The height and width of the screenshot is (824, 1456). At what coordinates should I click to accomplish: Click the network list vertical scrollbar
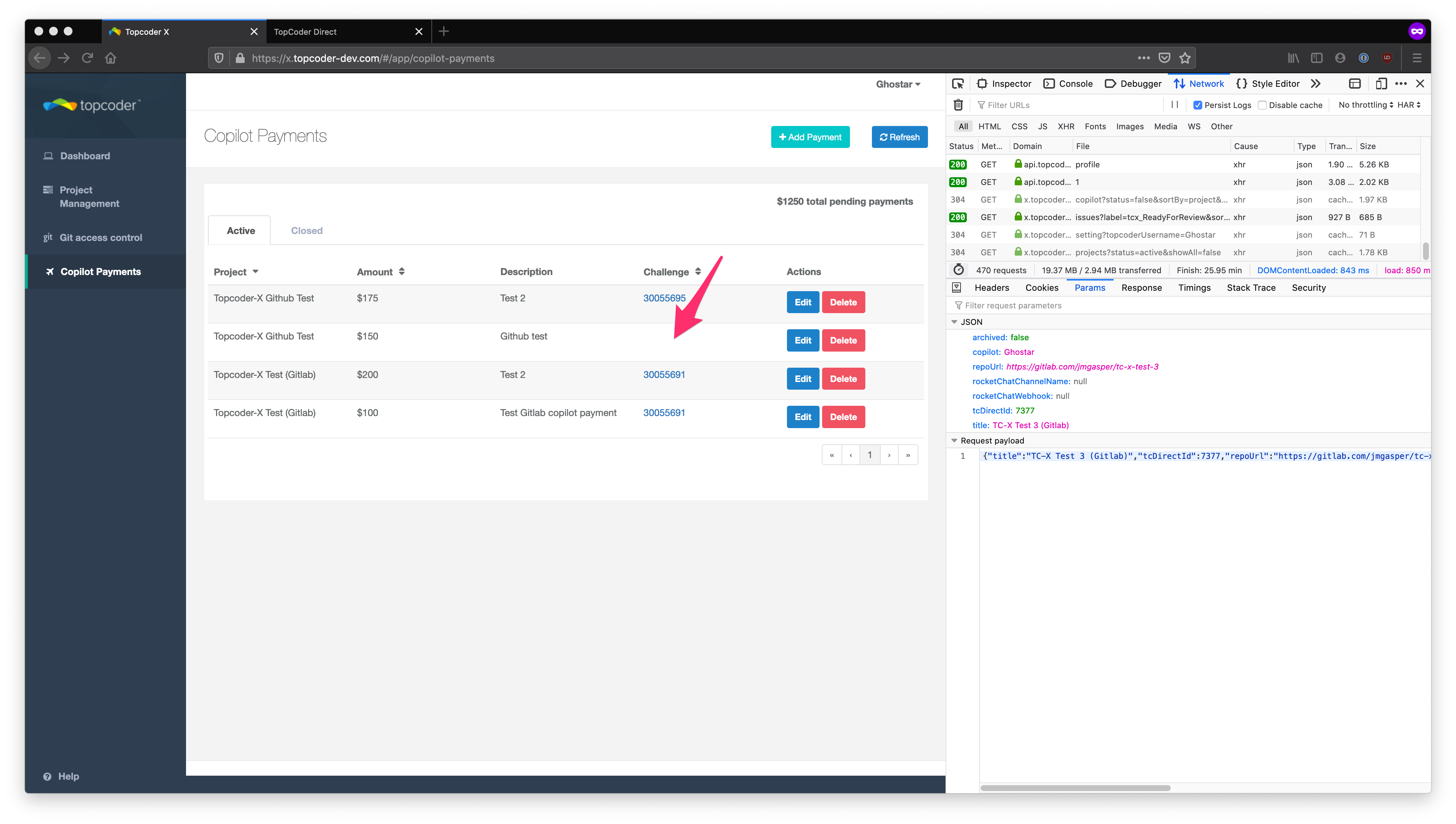pyautogui.click(x=1426, y=251)
